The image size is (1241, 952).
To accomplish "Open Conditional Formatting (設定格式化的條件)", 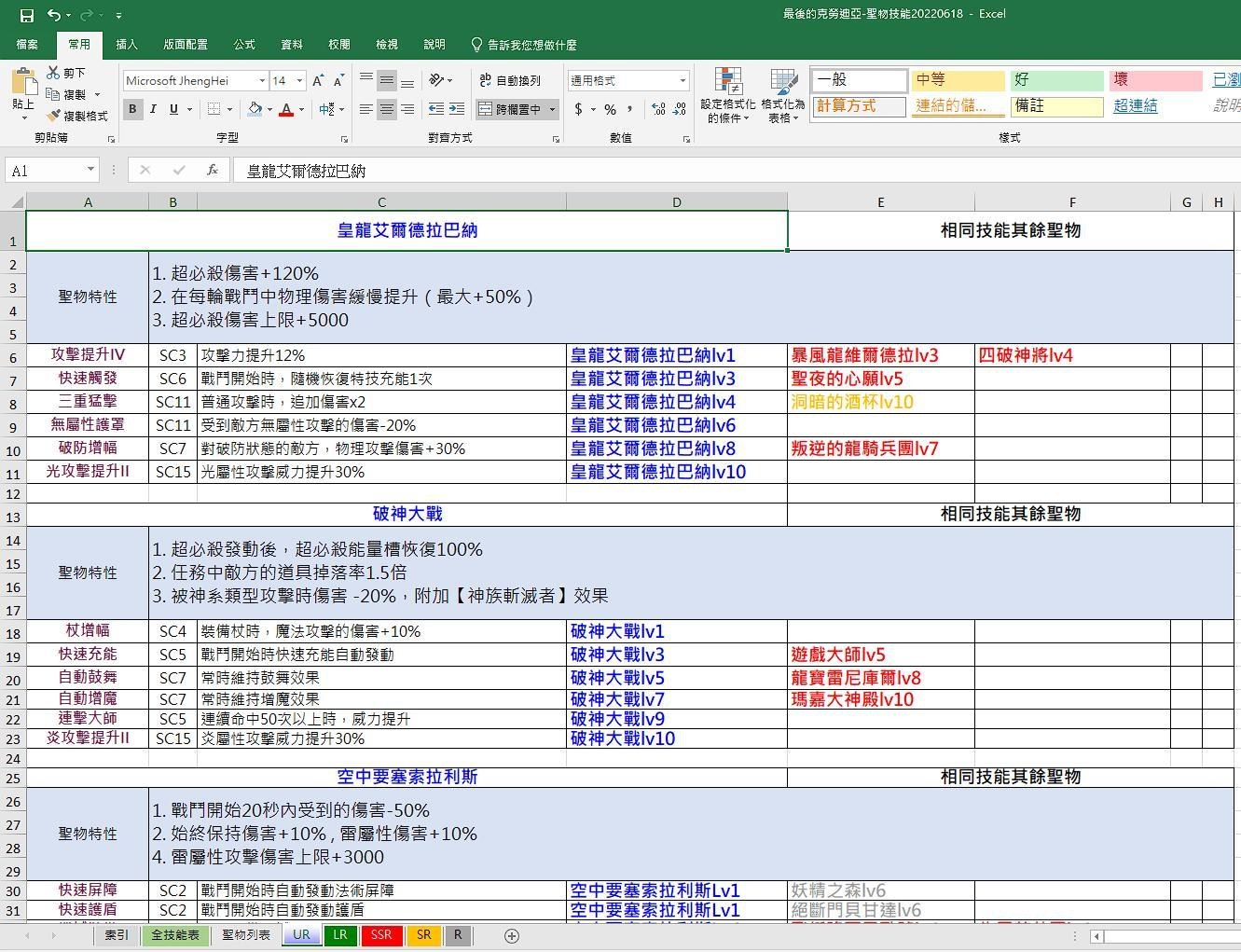I will 728,96.
